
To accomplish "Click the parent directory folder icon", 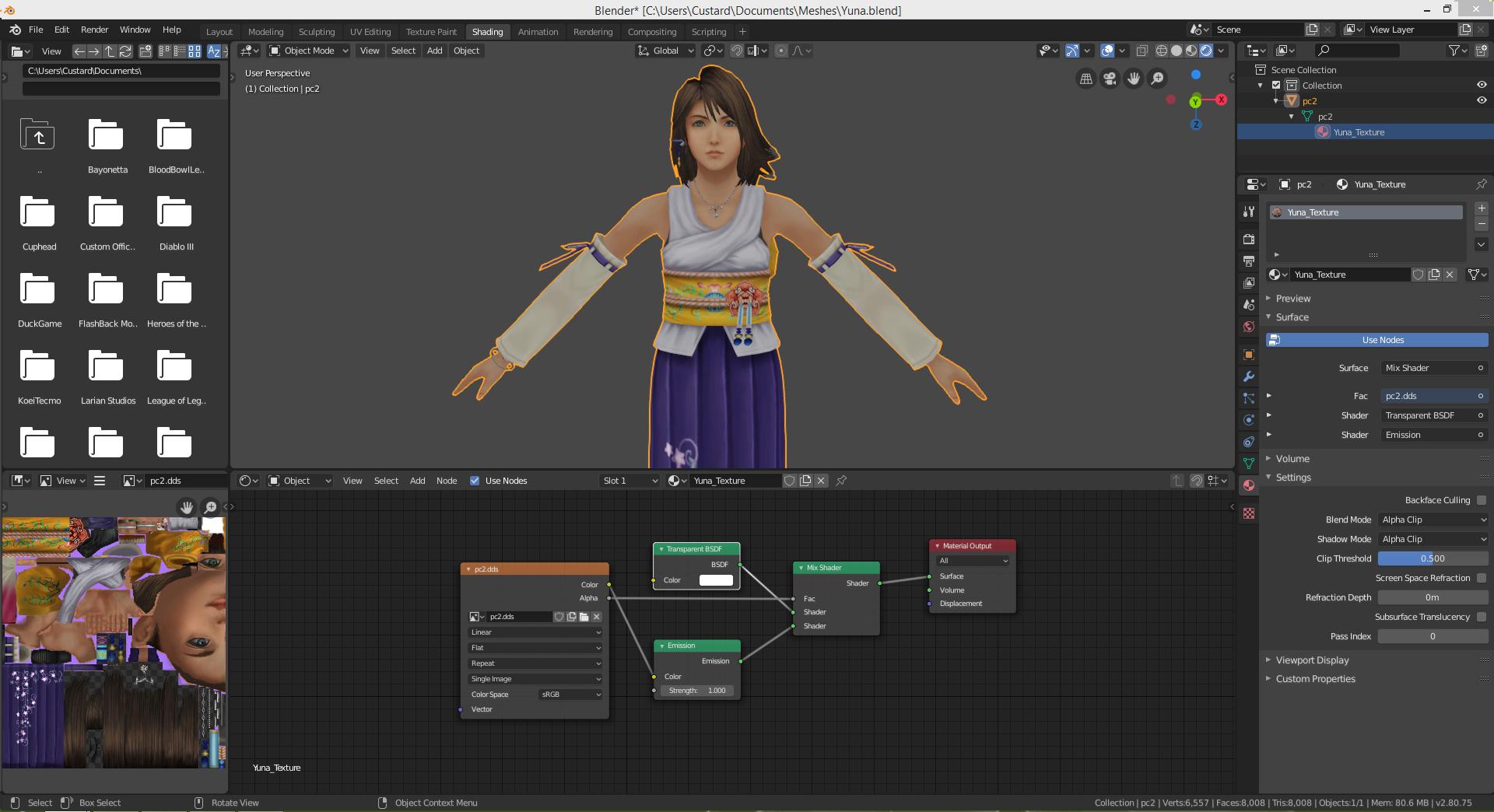I will [x=37, y=137].
